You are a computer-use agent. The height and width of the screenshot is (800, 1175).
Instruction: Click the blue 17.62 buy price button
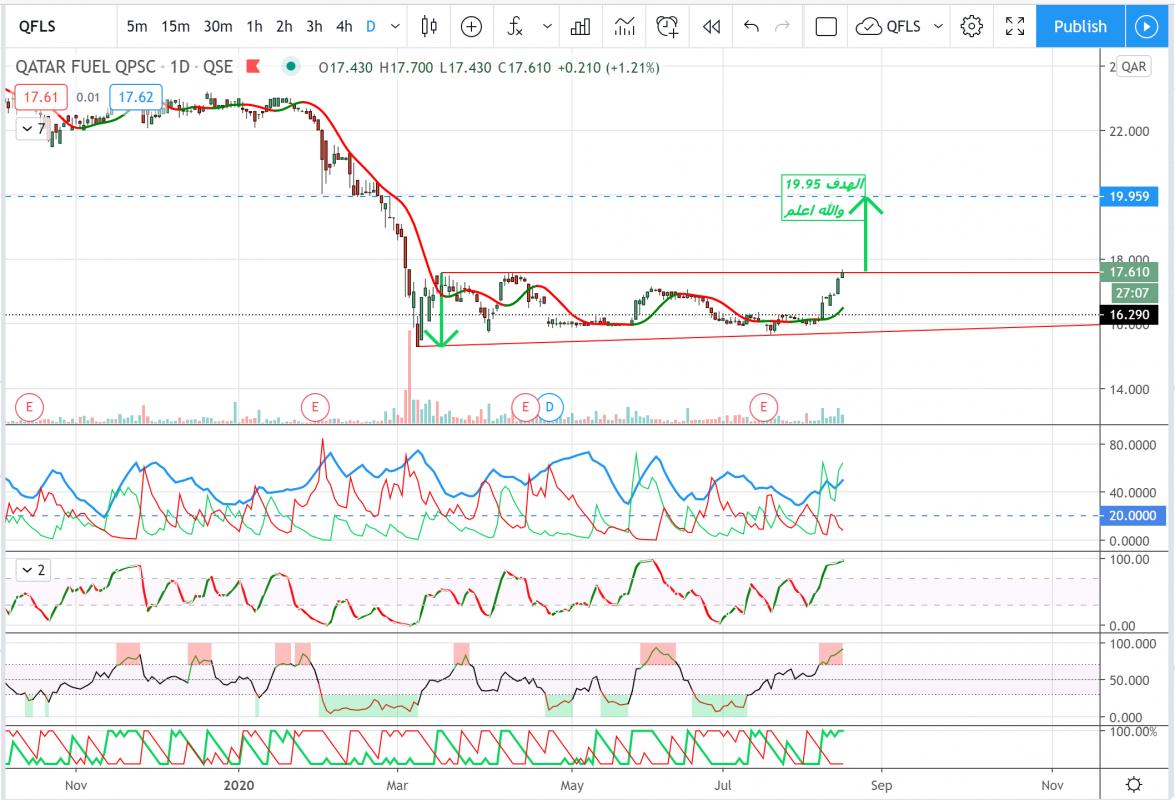(136, 97)
